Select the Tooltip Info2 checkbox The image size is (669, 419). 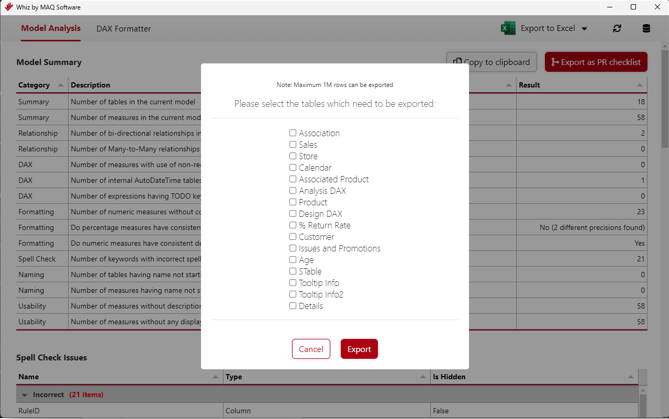pyautogui.click(x=293, y=295)
